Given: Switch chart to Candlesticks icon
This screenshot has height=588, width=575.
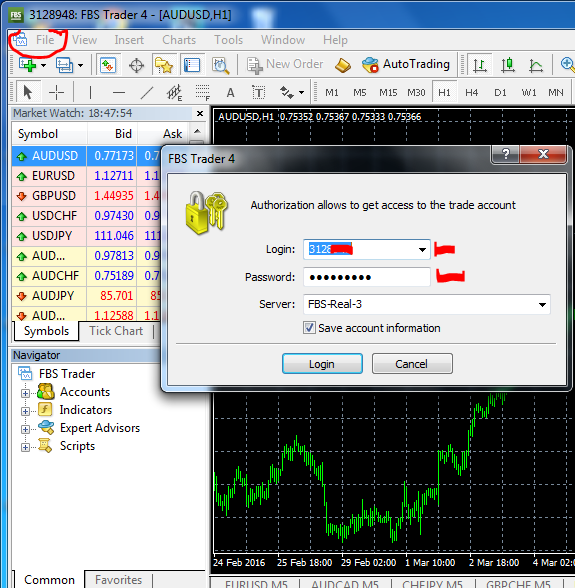Looking at the screenshot, I should (x=508, y=65).
